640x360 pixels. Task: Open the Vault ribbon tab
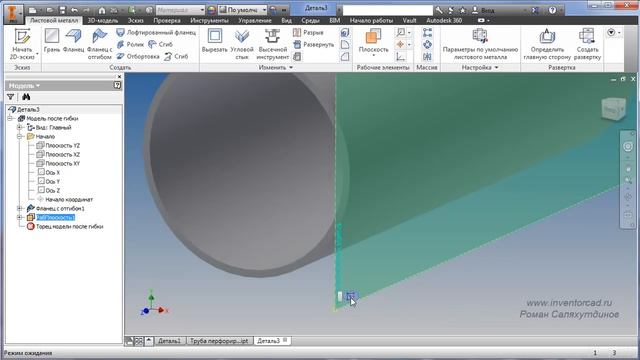click(x=409, y=20)
